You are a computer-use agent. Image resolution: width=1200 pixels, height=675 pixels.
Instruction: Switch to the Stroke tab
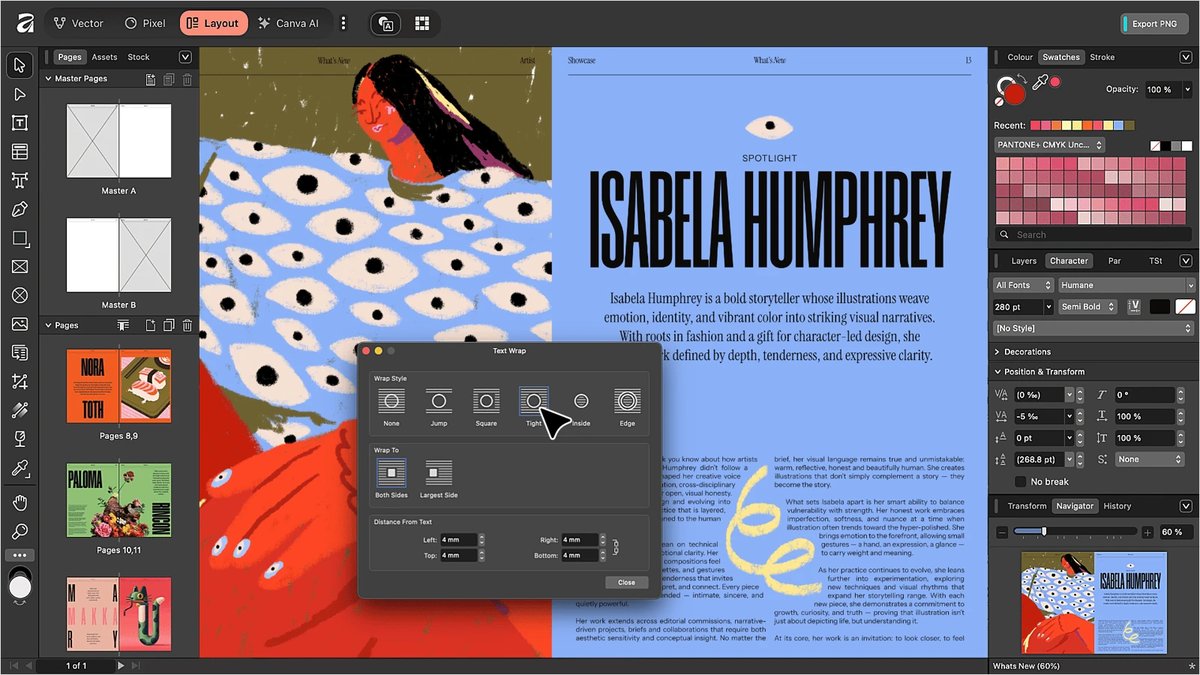(1102, 57)
